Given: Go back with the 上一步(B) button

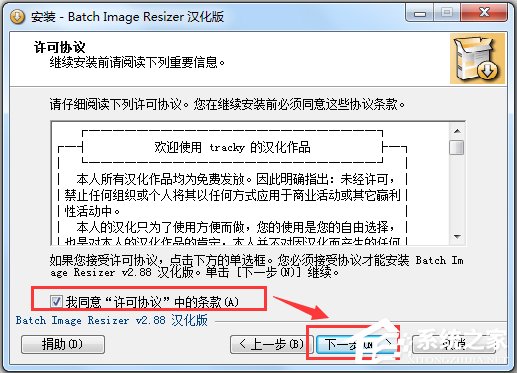Looking at the screenshot, I should point(271,344).
